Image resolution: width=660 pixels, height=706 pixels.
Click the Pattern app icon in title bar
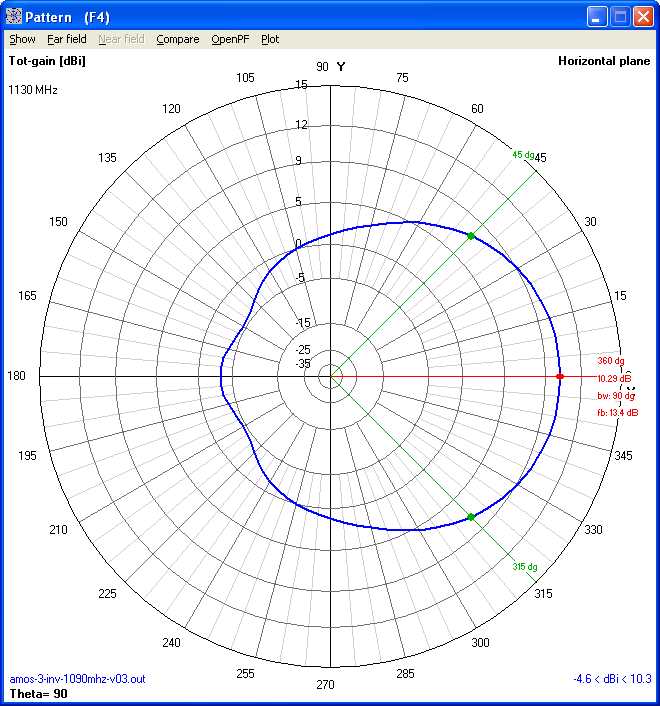pos(14,17)
